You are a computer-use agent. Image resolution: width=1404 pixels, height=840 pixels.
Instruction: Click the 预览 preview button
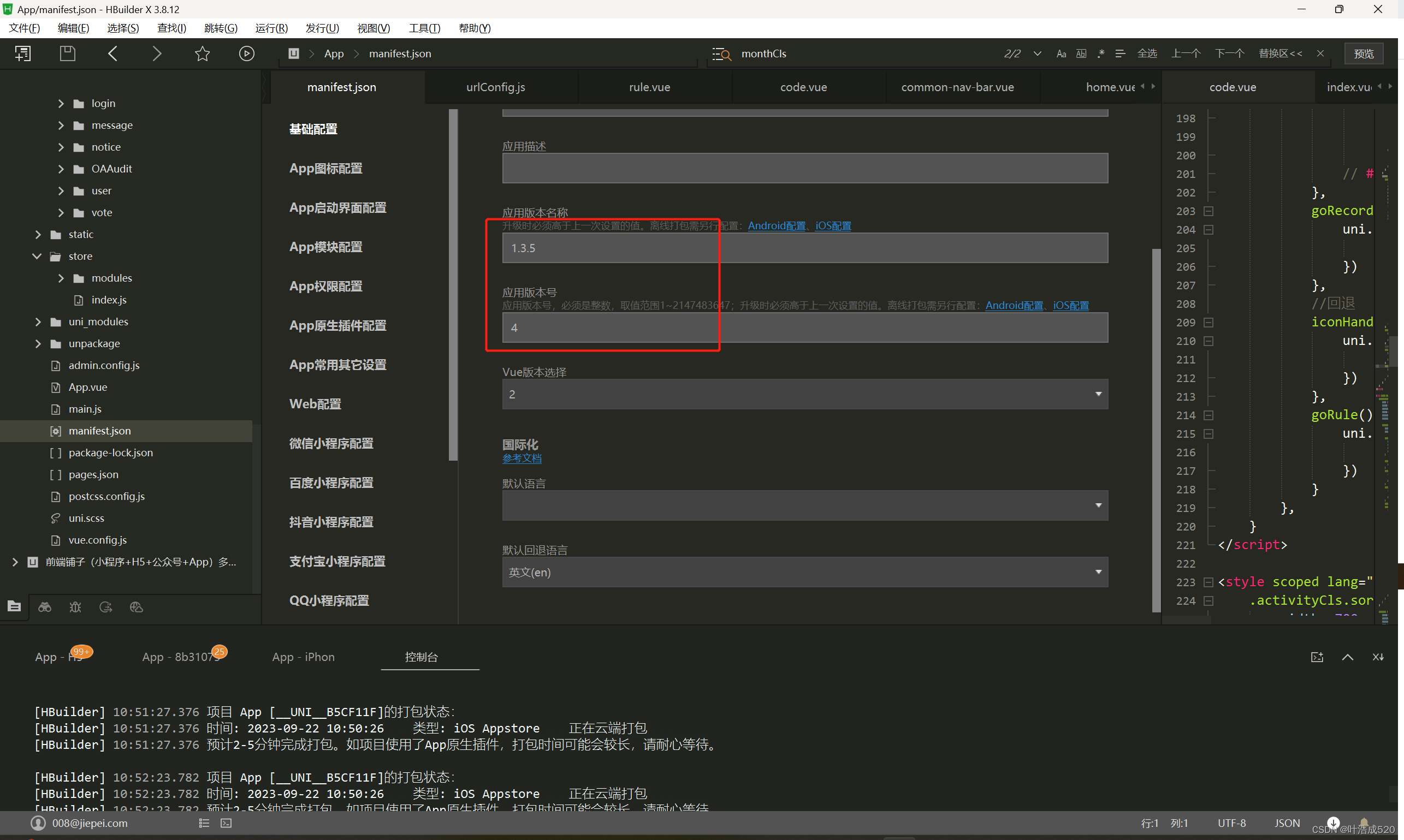(1363, 54)
